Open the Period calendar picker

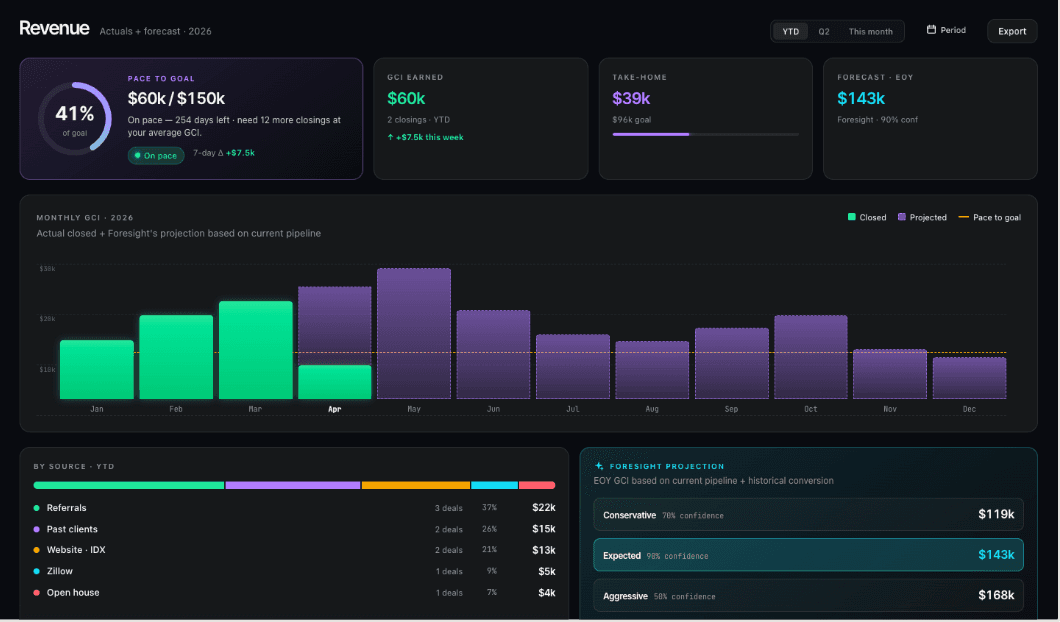click(x=946, y=30)
